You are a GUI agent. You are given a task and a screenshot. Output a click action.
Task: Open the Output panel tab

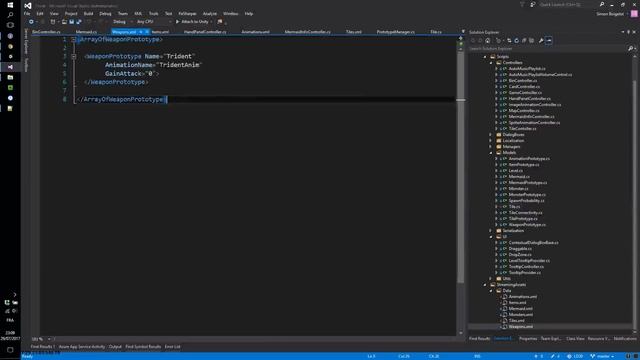point(115,347)
